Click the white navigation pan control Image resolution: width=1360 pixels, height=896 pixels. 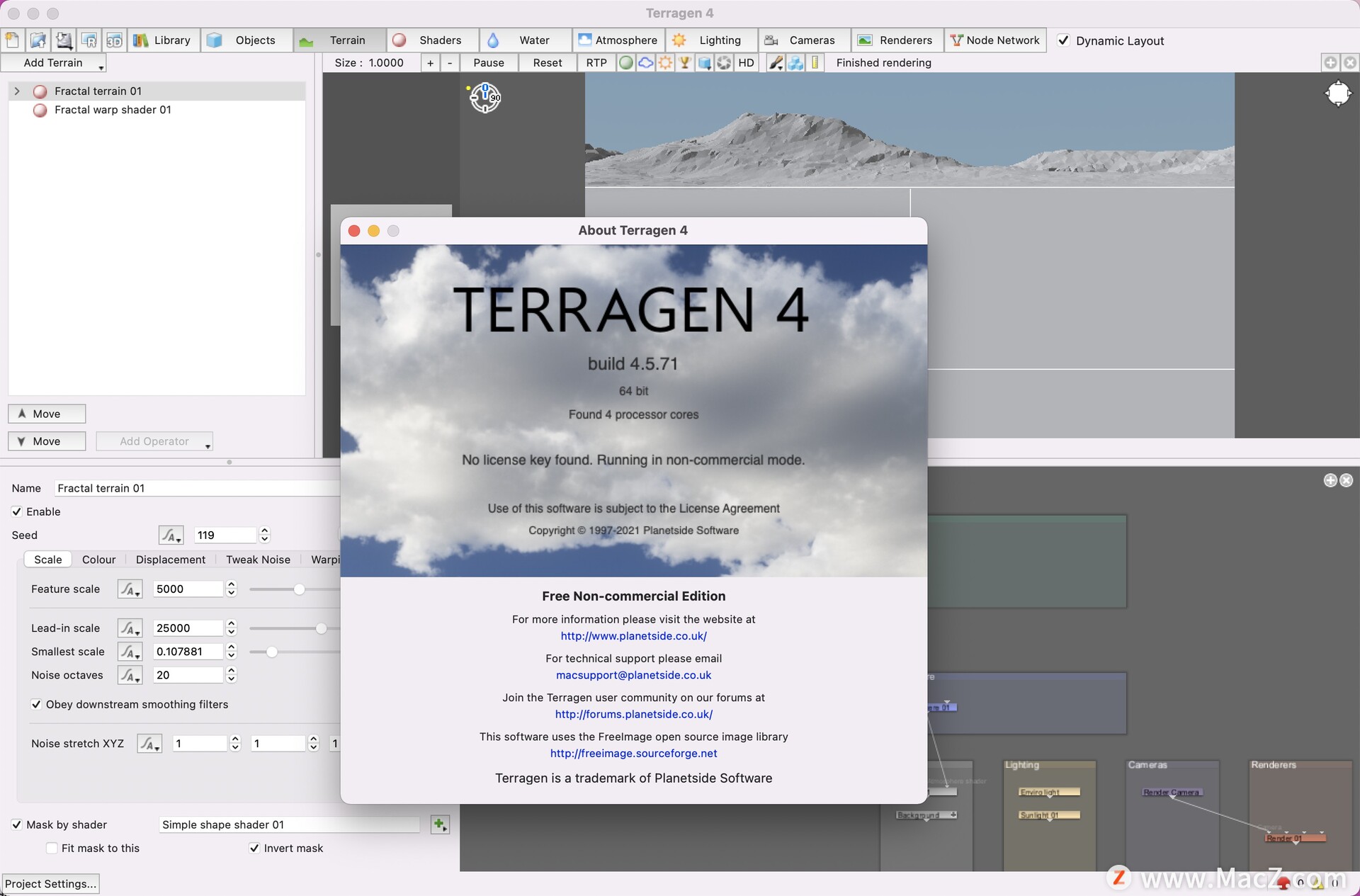tap(1338, 93)
